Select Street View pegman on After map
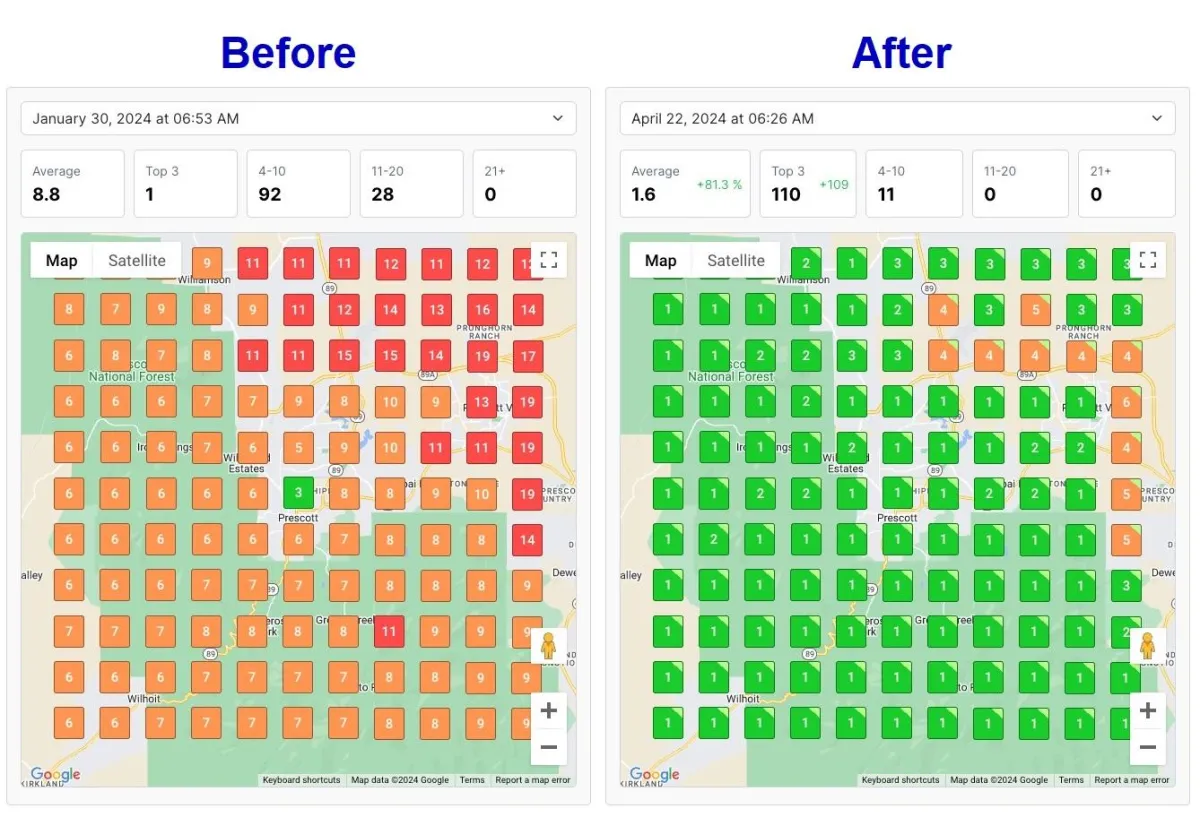The width and height of the screenshot is (1200, 817). (1148, 647)
